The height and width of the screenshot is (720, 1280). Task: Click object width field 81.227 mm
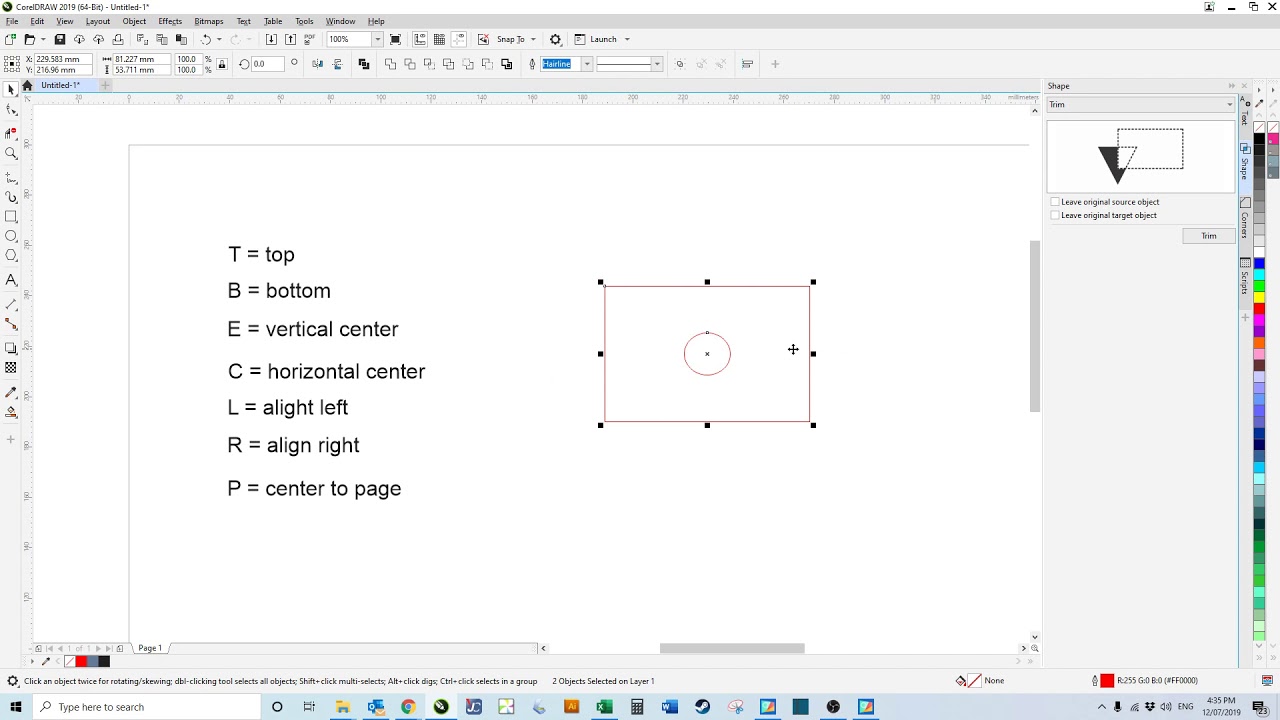point(140,59)
